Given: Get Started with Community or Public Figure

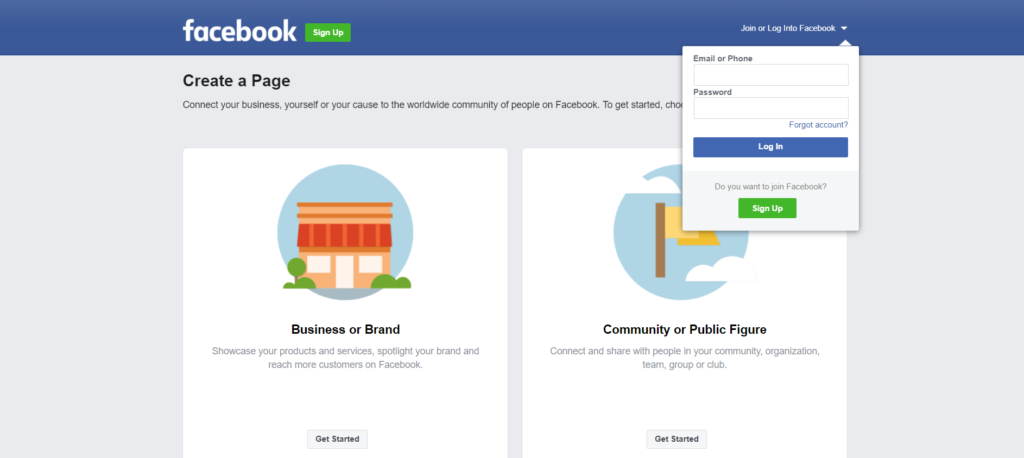Looking at the screenshot, I should click(x=676, y=439).
